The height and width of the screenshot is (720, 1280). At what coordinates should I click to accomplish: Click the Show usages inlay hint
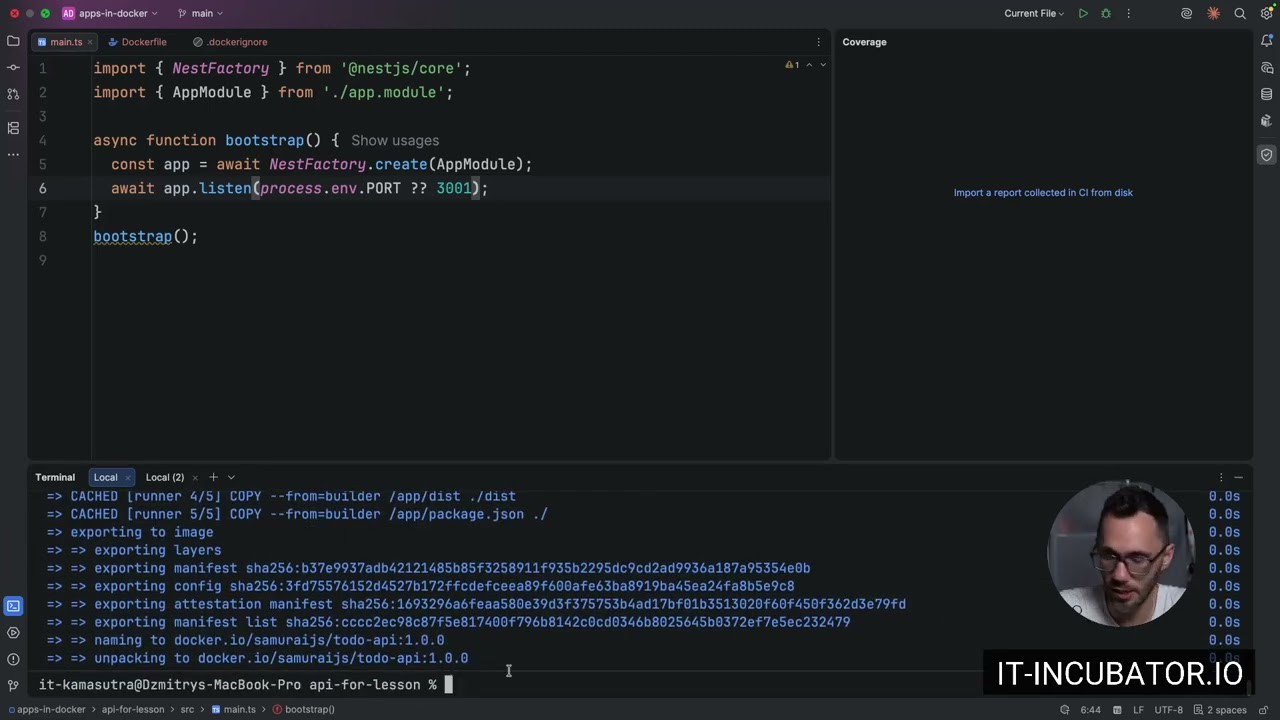coord(395,141)
